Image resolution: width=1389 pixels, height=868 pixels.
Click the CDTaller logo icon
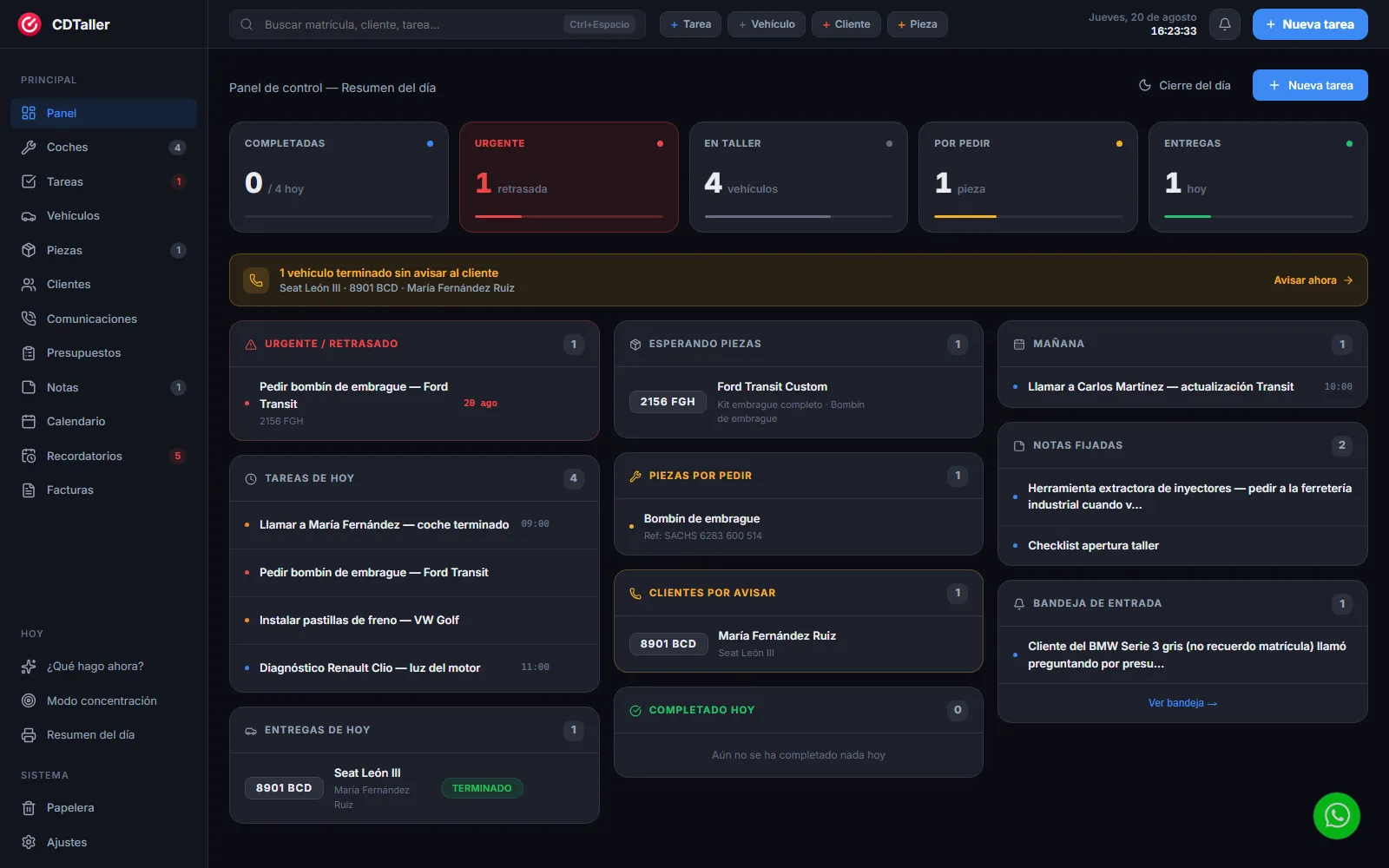coord(30,24)
